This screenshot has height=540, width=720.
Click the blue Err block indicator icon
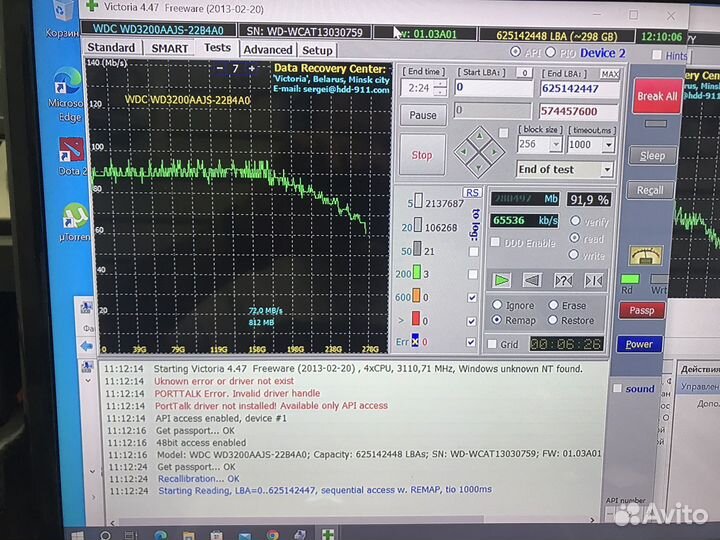point(415,340)
